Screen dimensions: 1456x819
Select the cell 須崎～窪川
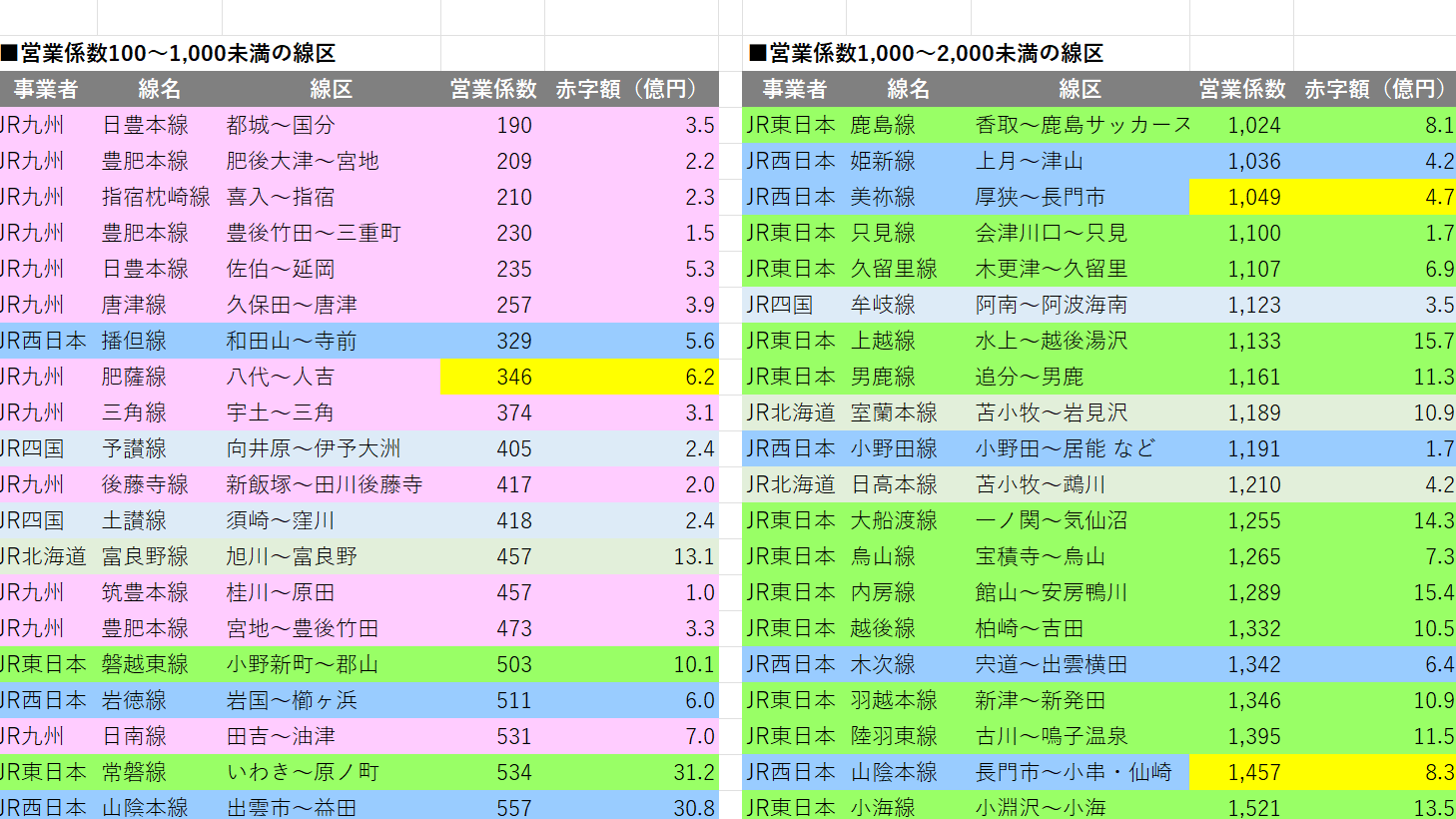tap(332, 520)
